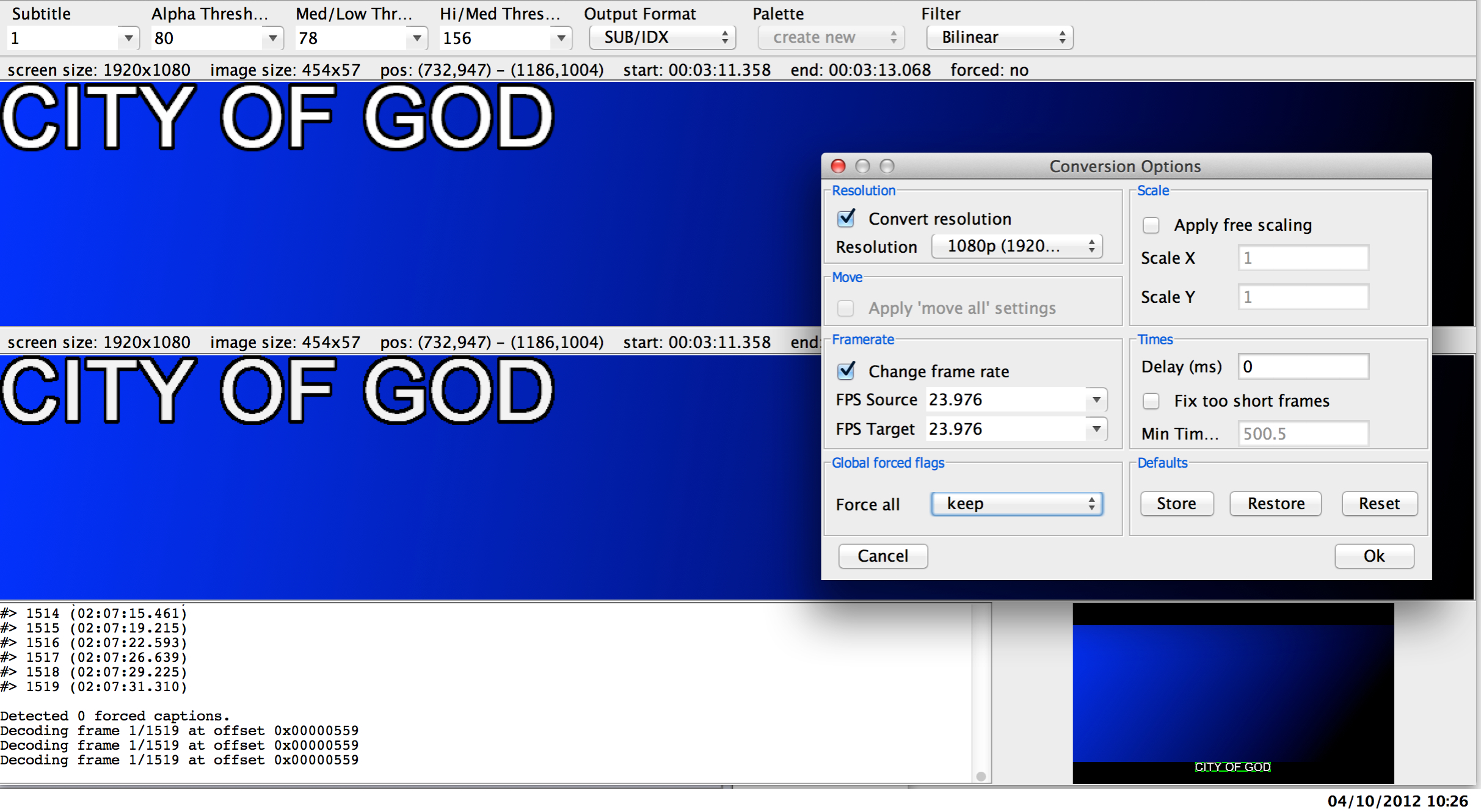1481x812 pixels.
Task: Click the 'end: 00:03:13.068' info text
Action: pos(861,70)
